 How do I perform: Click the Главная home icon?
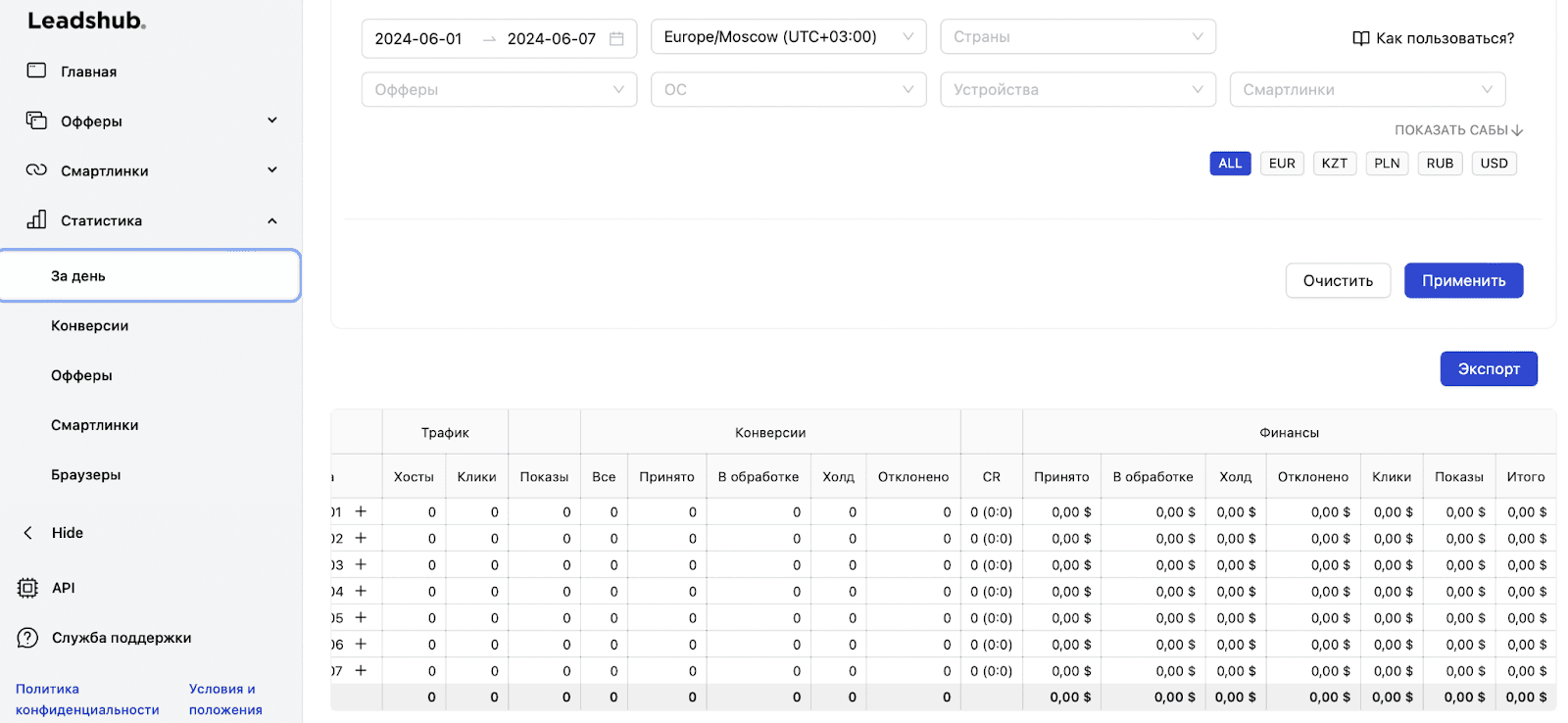click(36, 71)
